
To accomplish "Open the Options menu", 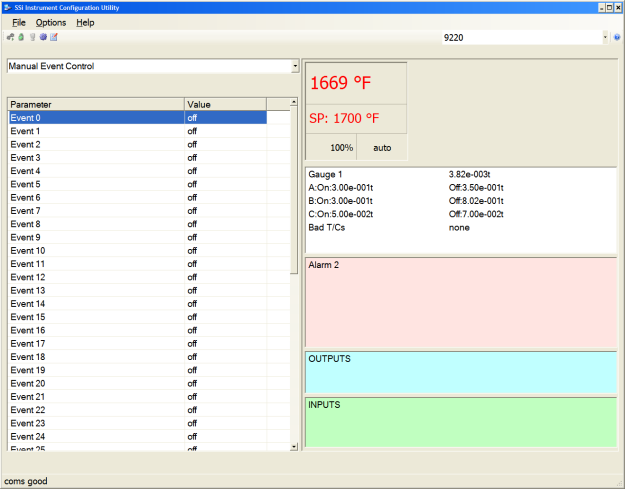I will (x=50, y=22).
